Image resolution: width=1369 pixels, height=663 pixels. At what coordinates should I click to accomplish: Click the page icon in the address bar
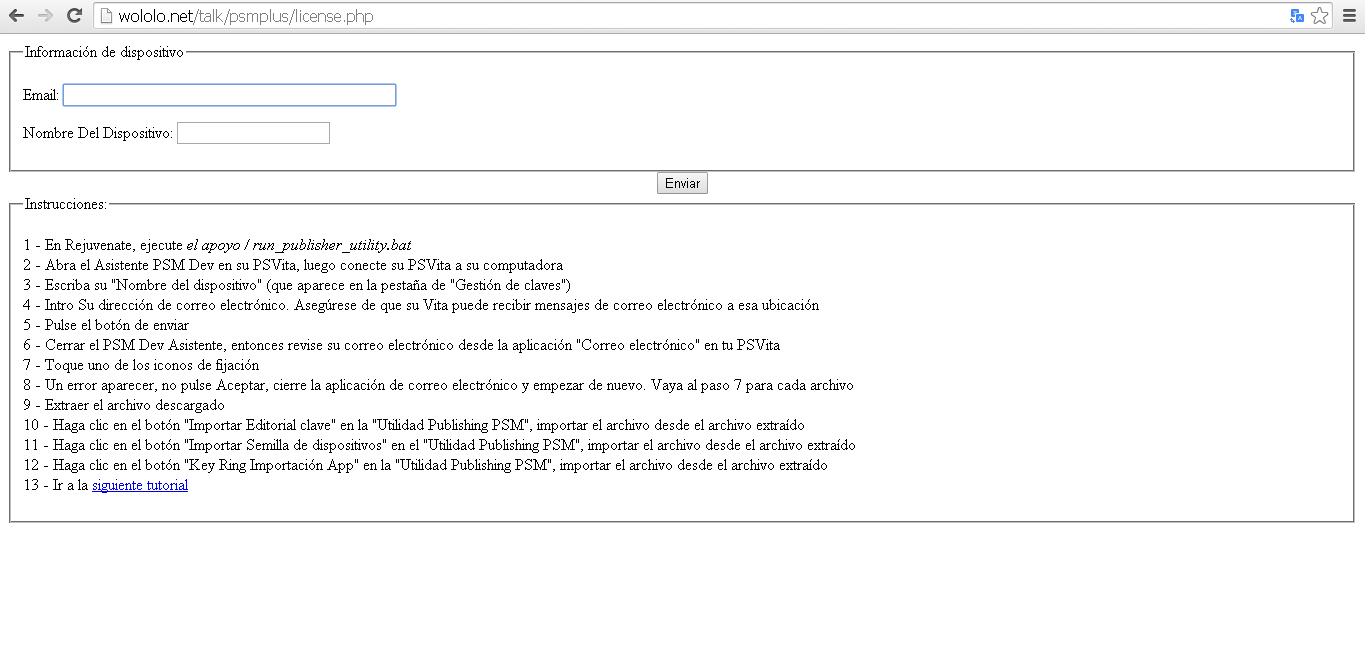click(106, 16)
